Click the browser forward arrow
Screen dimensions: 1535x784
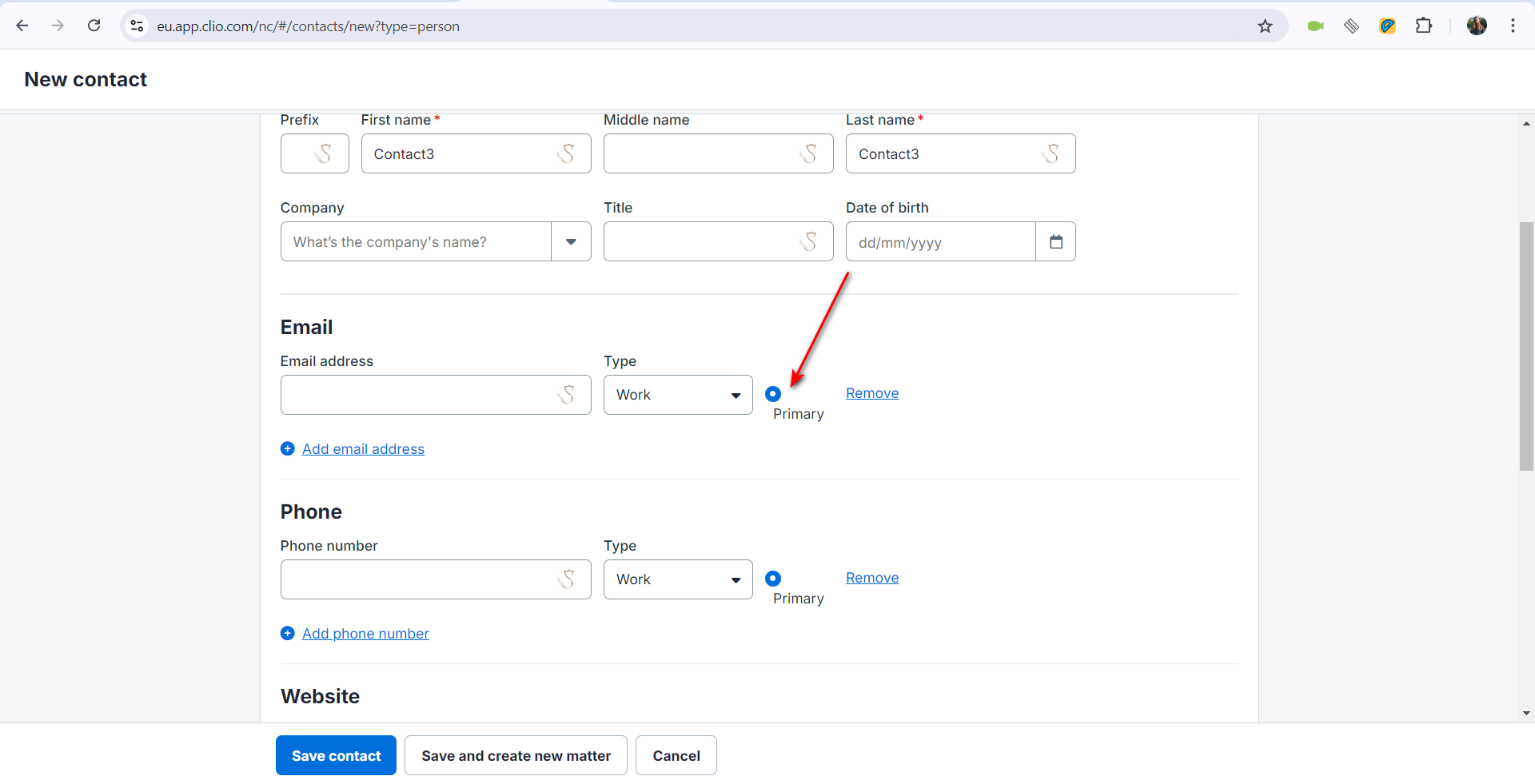58,26
